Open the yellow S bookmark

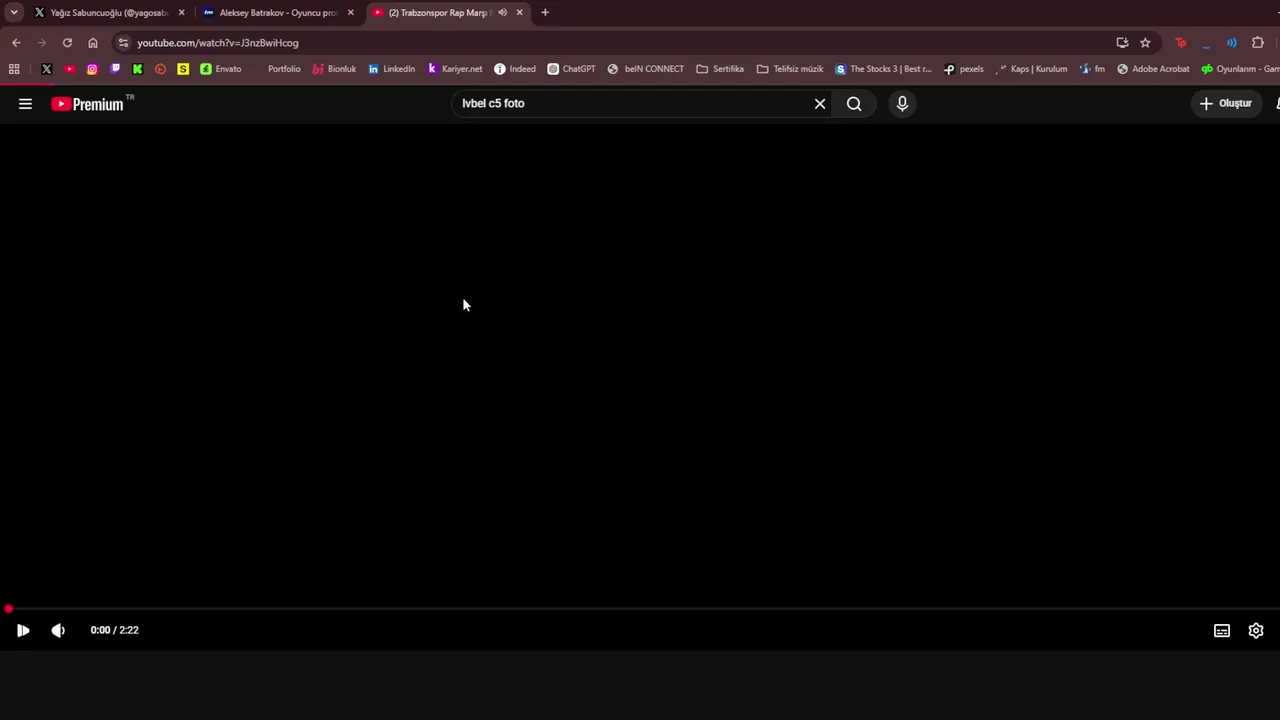click(183, 69)
